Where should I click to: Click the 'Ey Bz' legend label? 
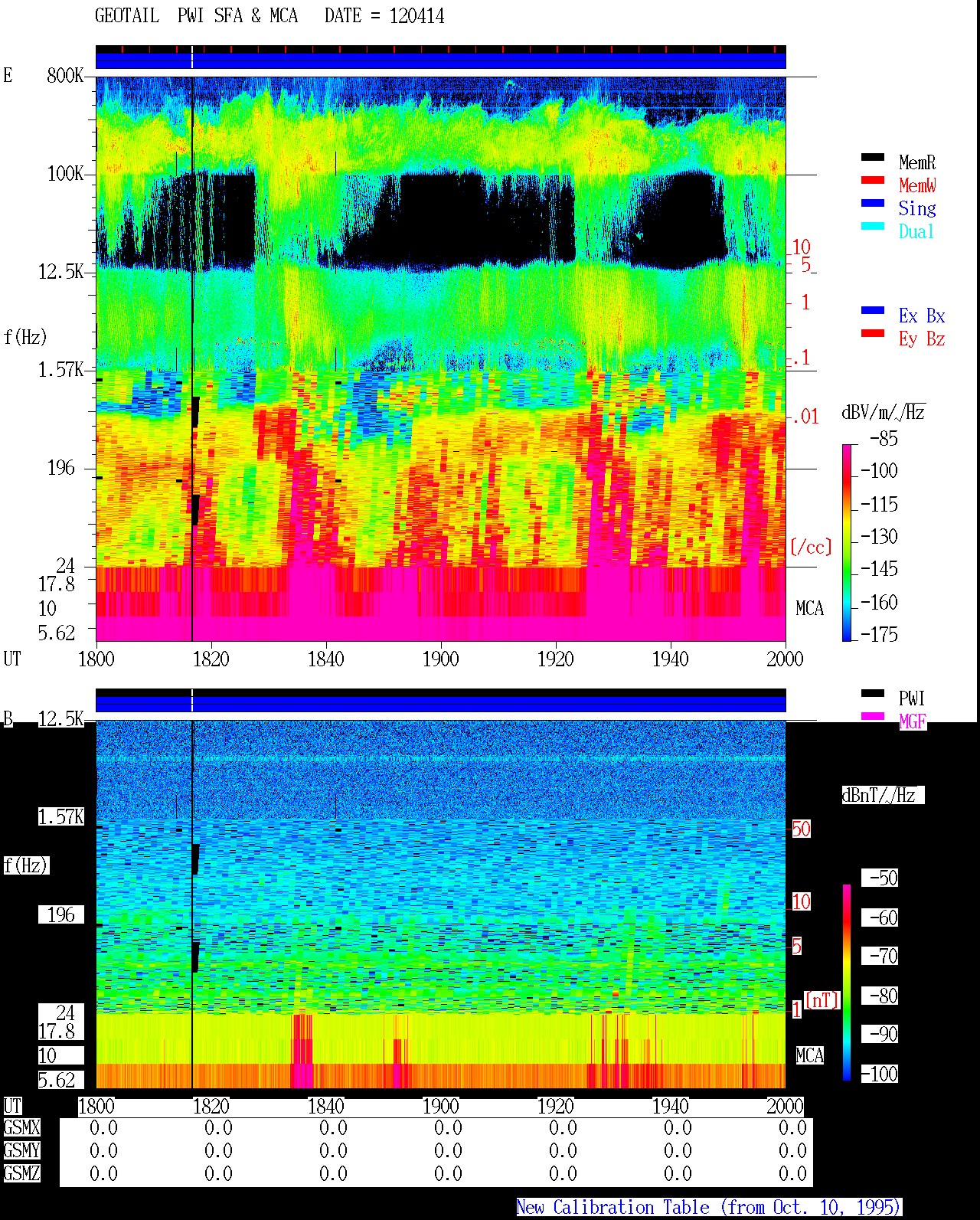[x=922, y=339]
